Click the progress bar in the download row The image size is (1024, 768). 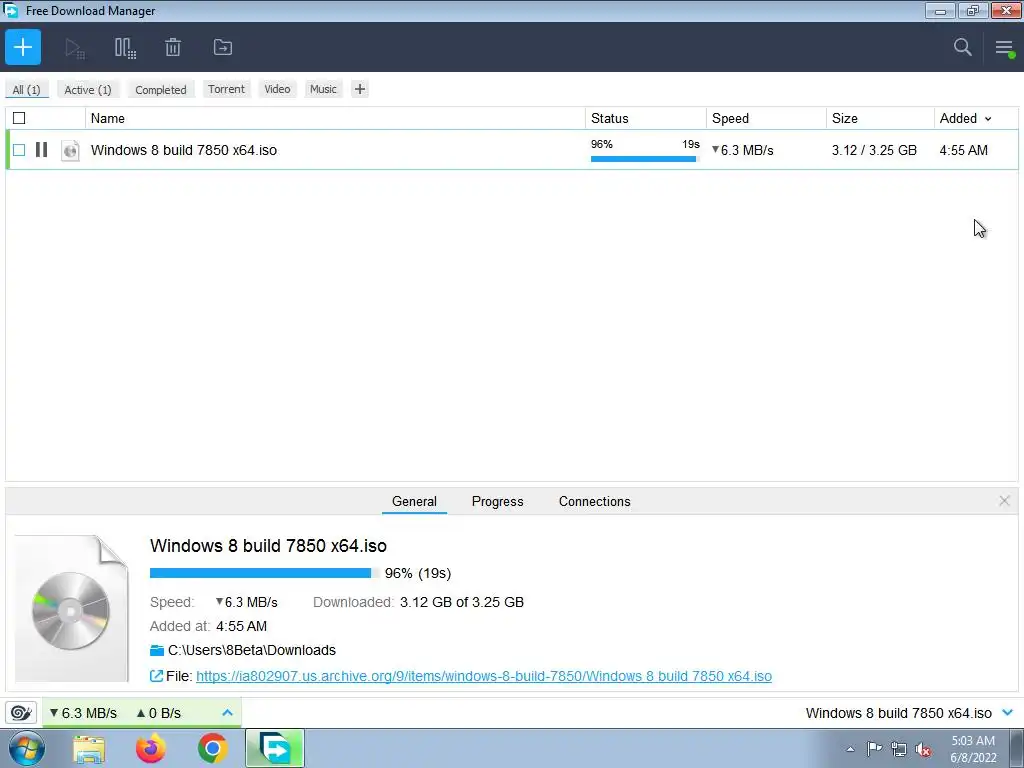click(645, 159)
